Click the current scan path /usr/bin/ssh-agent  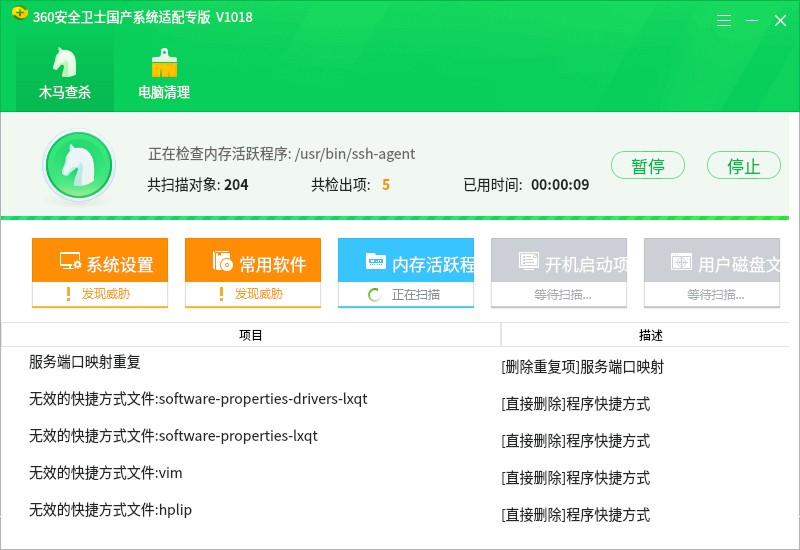tap(355, 154)
